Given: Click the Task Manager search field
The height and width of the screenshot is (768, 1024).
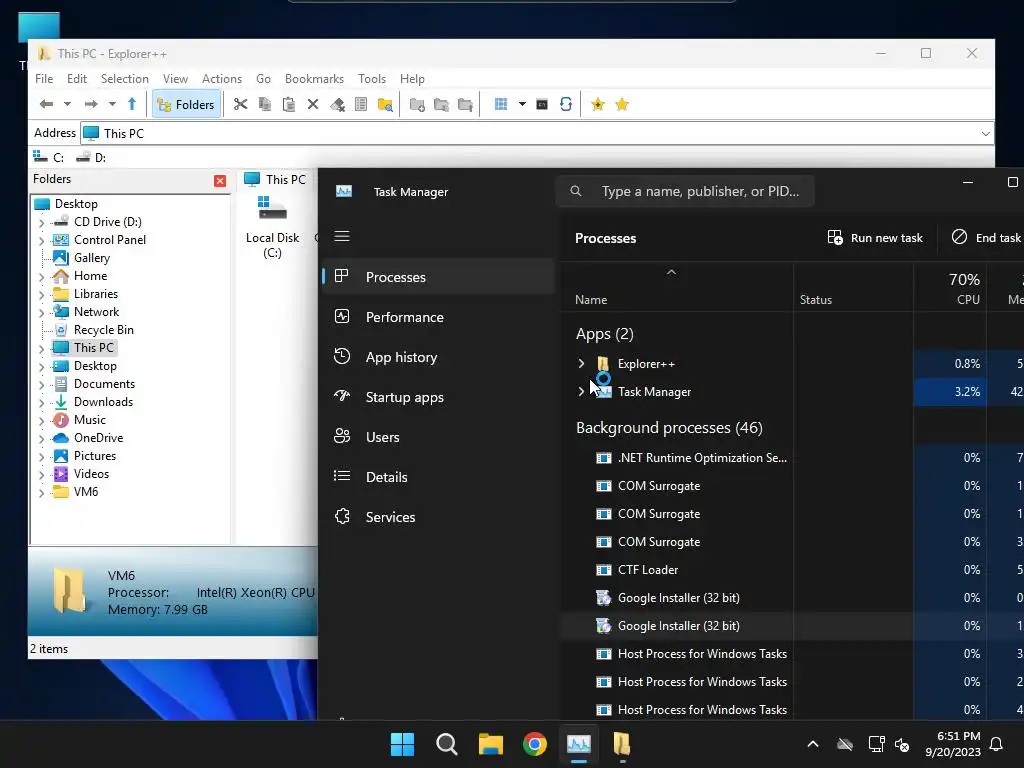Looking at the screenshot, I should 684,191.
